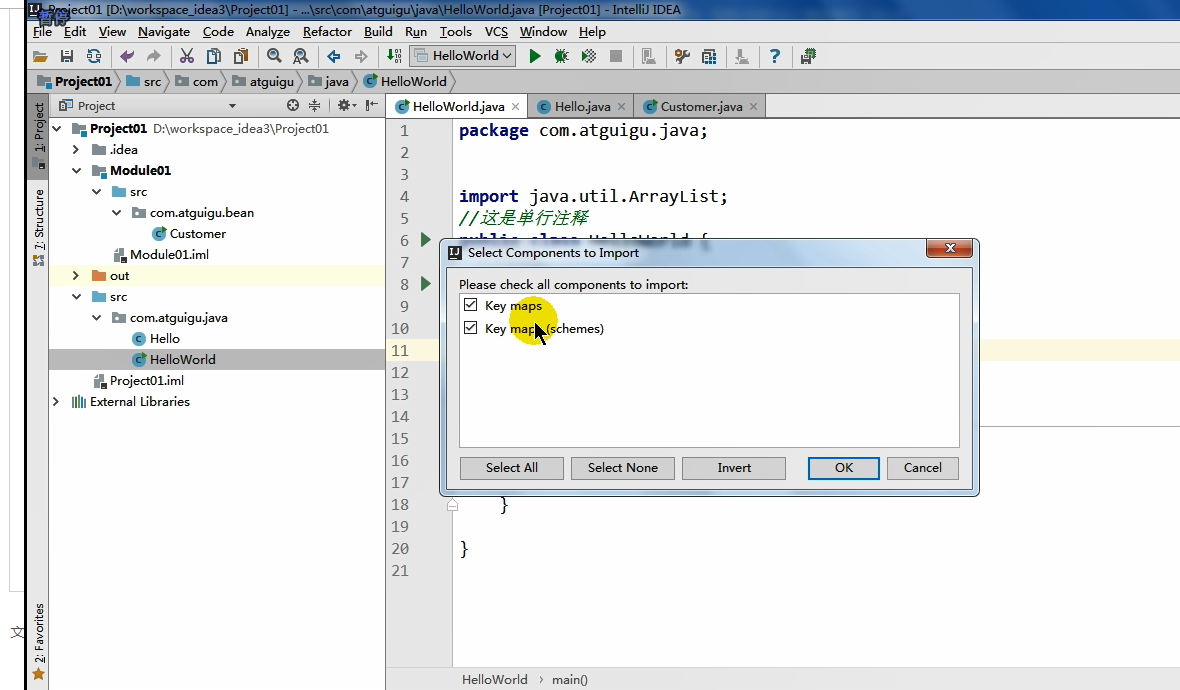Click the Stop square icon

[616, 56]
